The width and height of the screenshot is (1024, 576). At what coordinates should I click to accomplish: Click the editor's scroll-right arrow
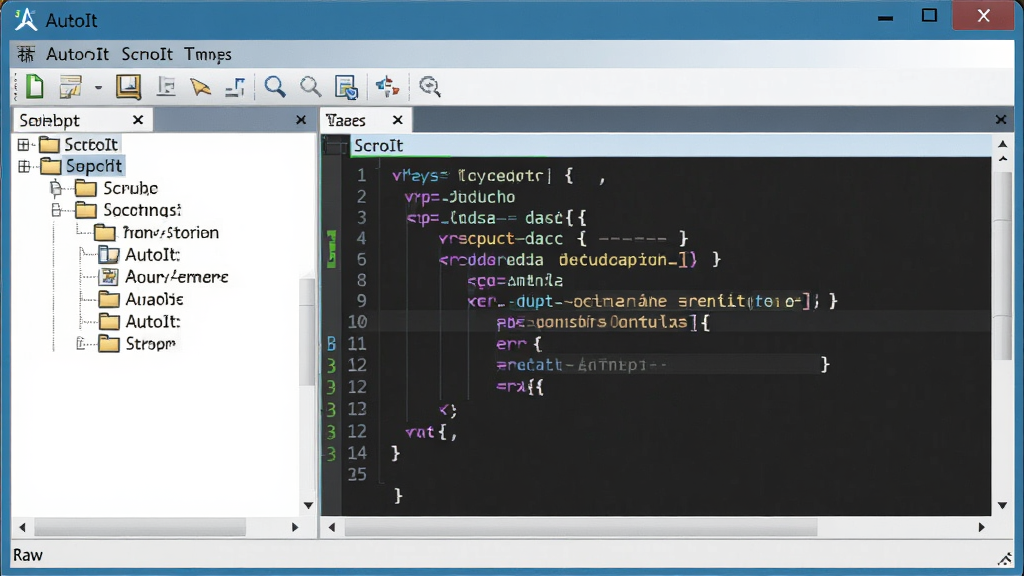[x=982, y=528]
